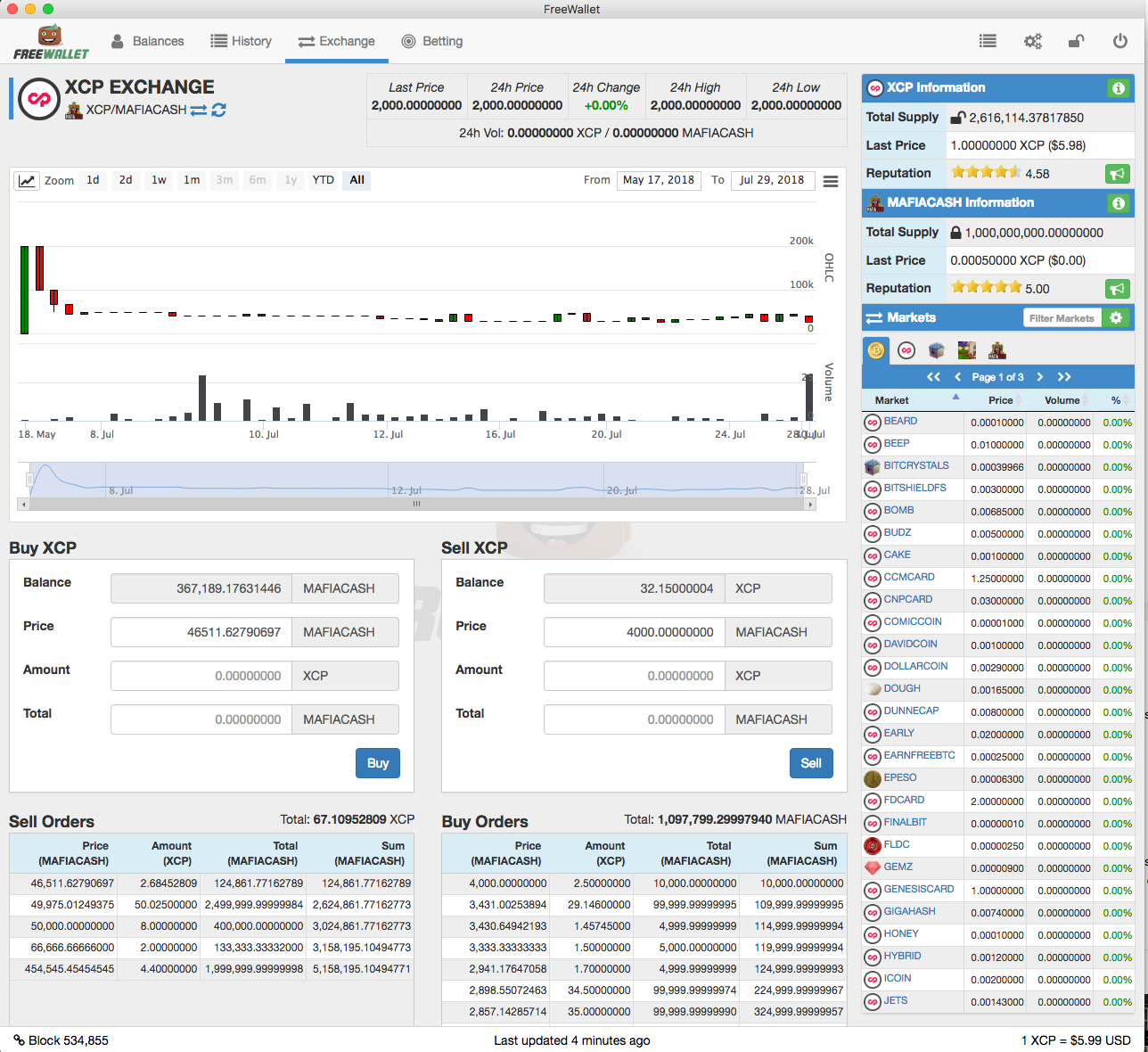Screen dimensions: 1148x1052
Task: Click the Buy button
Action: point(378,763)
